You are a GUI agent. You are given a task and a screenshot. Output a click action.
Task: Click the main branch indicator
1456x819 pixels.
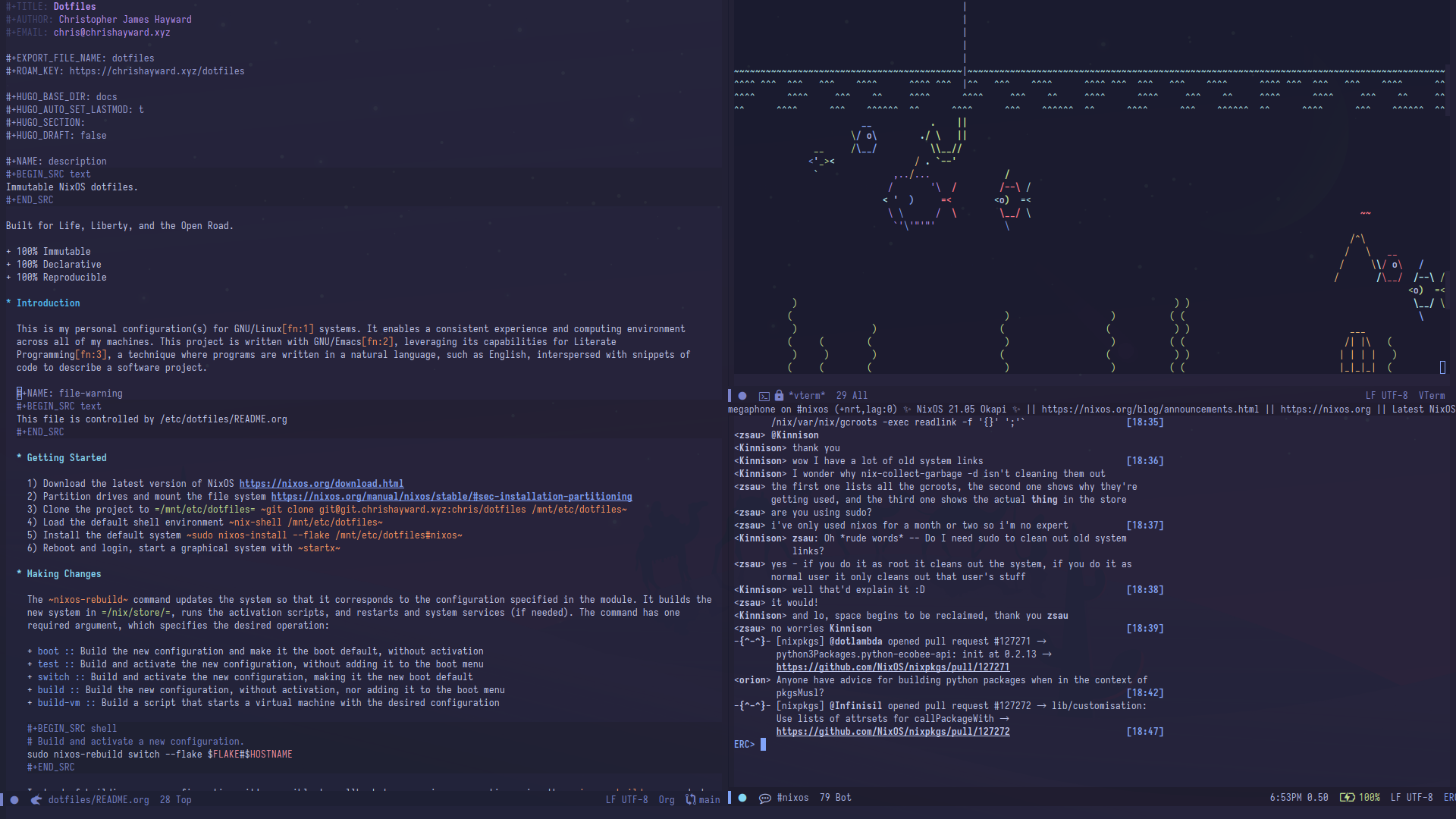pos(709,799)
